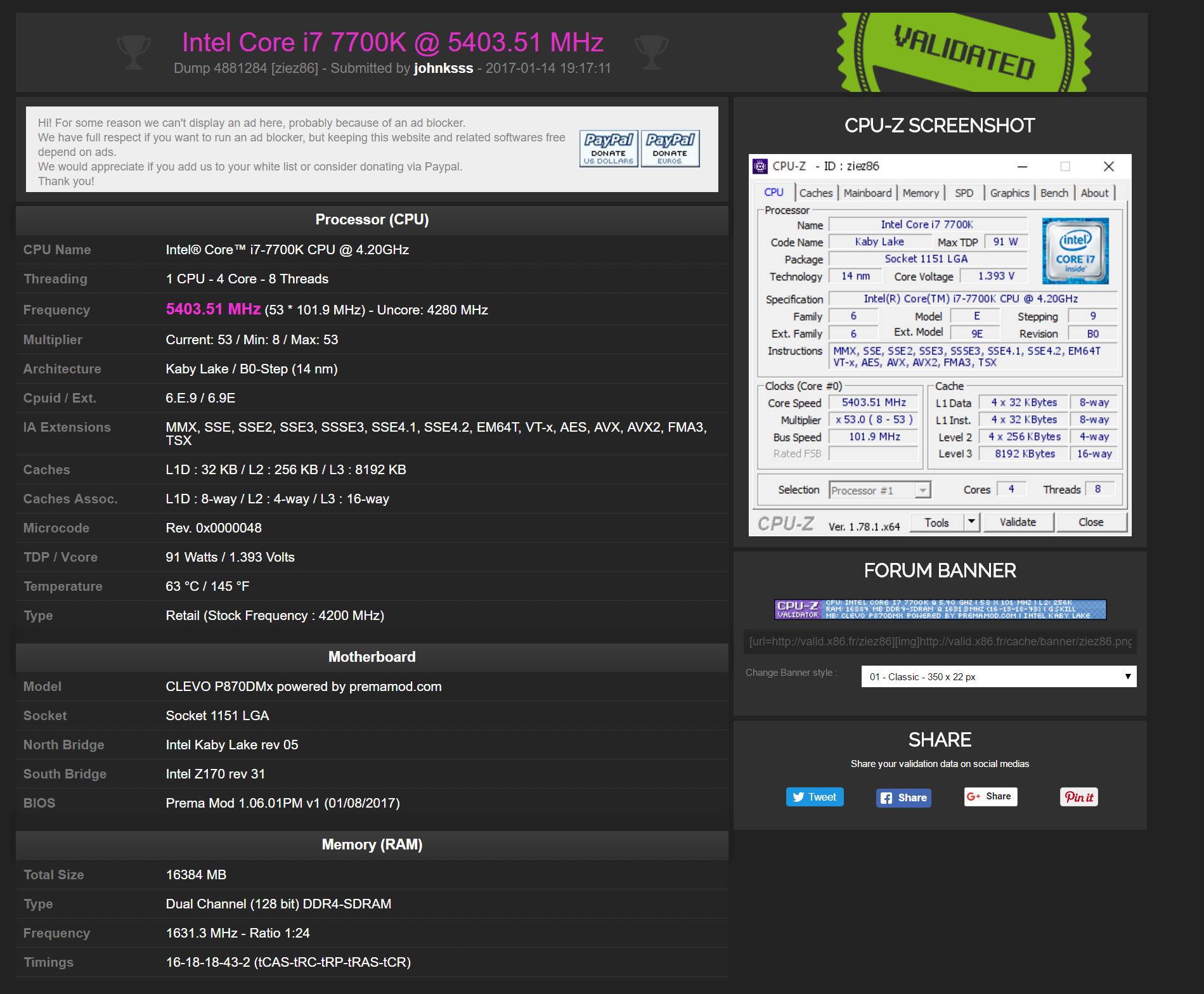
Task: Open the About tab
Action: coord(1094,193)
